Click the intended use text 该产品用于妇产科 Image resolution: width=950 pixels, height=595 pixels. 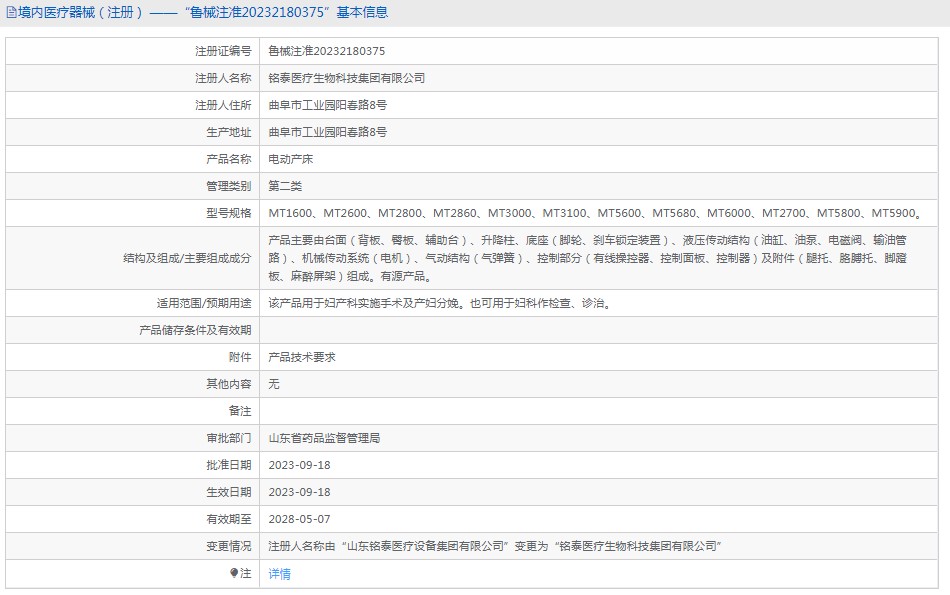441,303
